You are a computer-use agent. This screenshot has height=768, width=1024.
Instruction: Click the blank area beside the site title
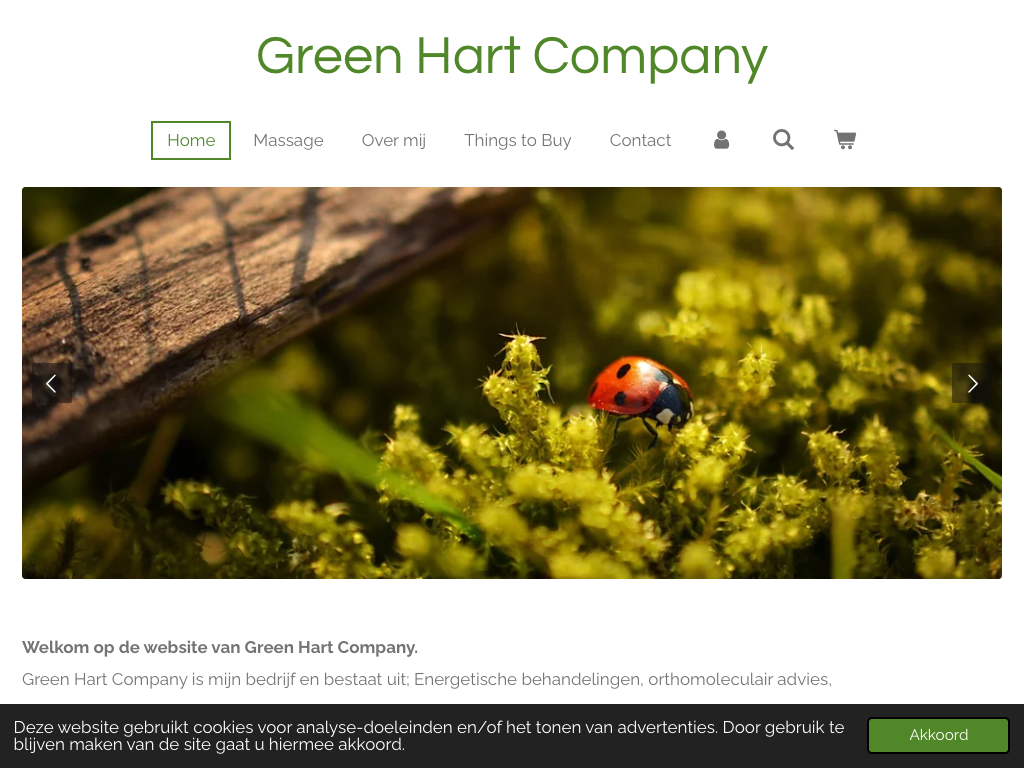(895, 57)
